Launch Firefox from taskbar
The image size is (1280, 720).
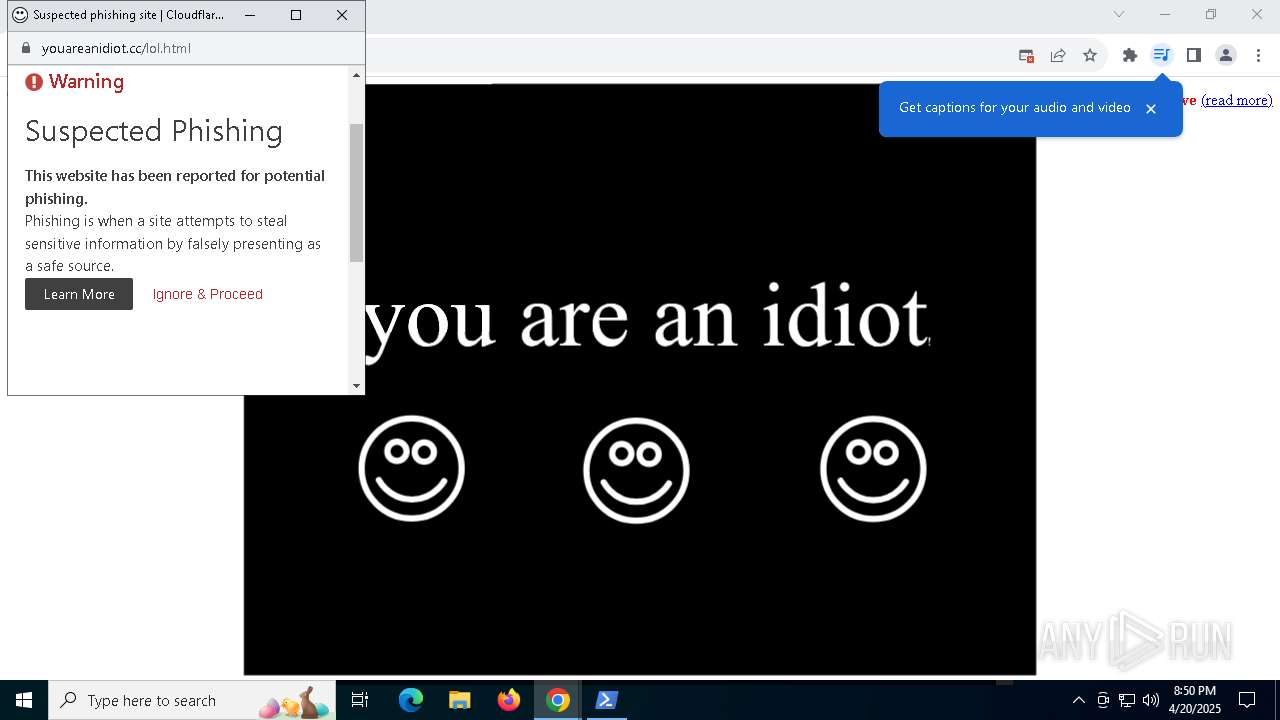click(509, 700)
